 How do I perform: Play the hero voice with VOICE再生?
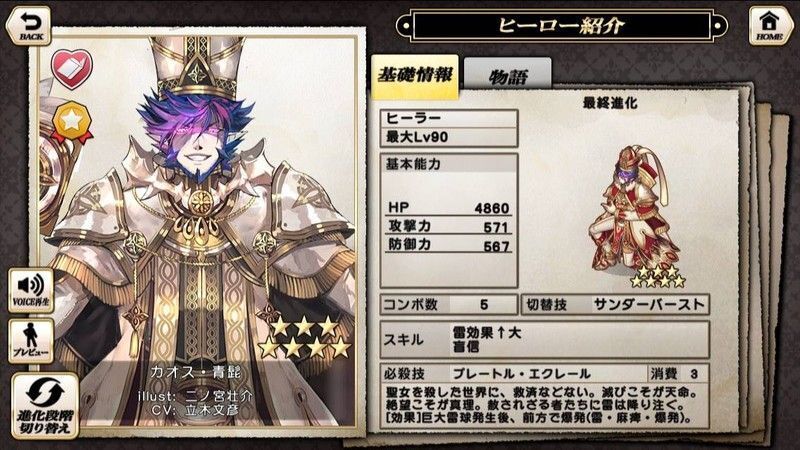coord(31,290)
